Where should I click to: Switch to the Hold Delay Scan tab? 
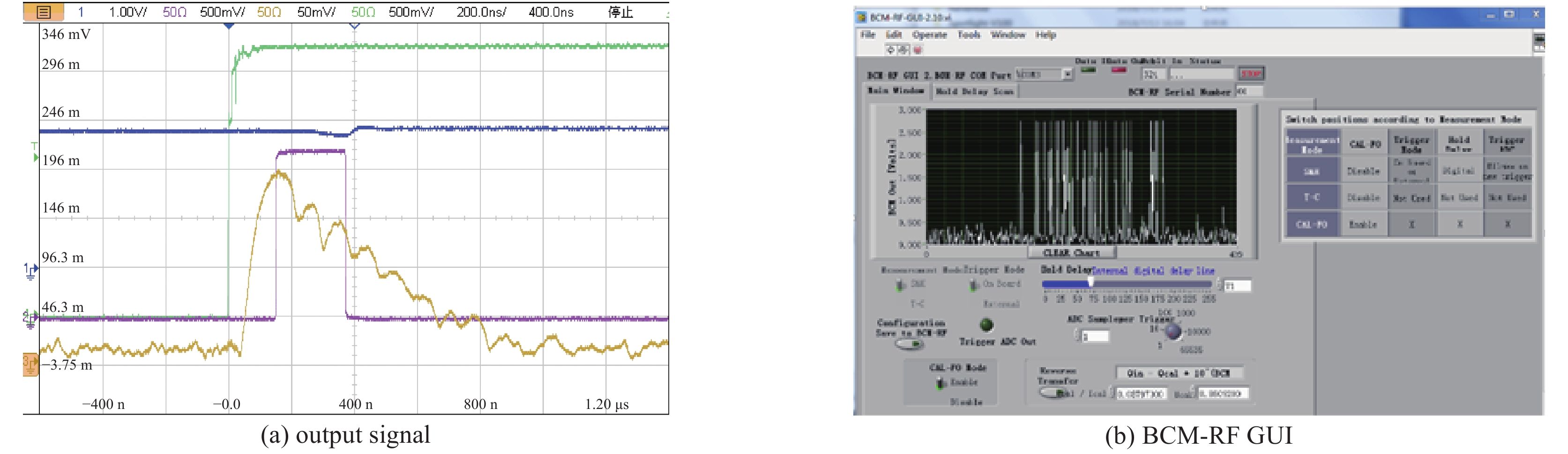coord(974,91)
